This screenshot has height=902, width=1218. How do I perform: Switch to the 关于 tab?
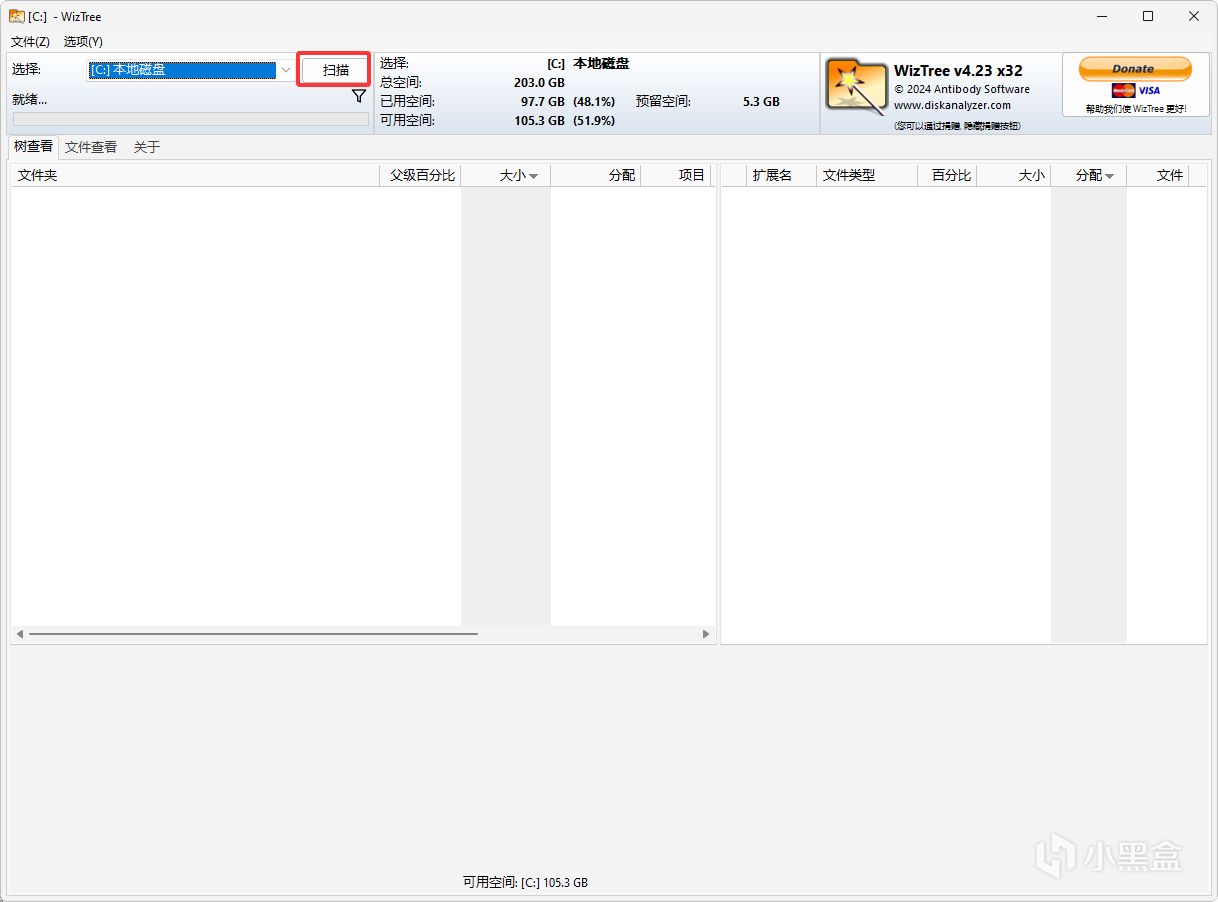click(147, 147)
